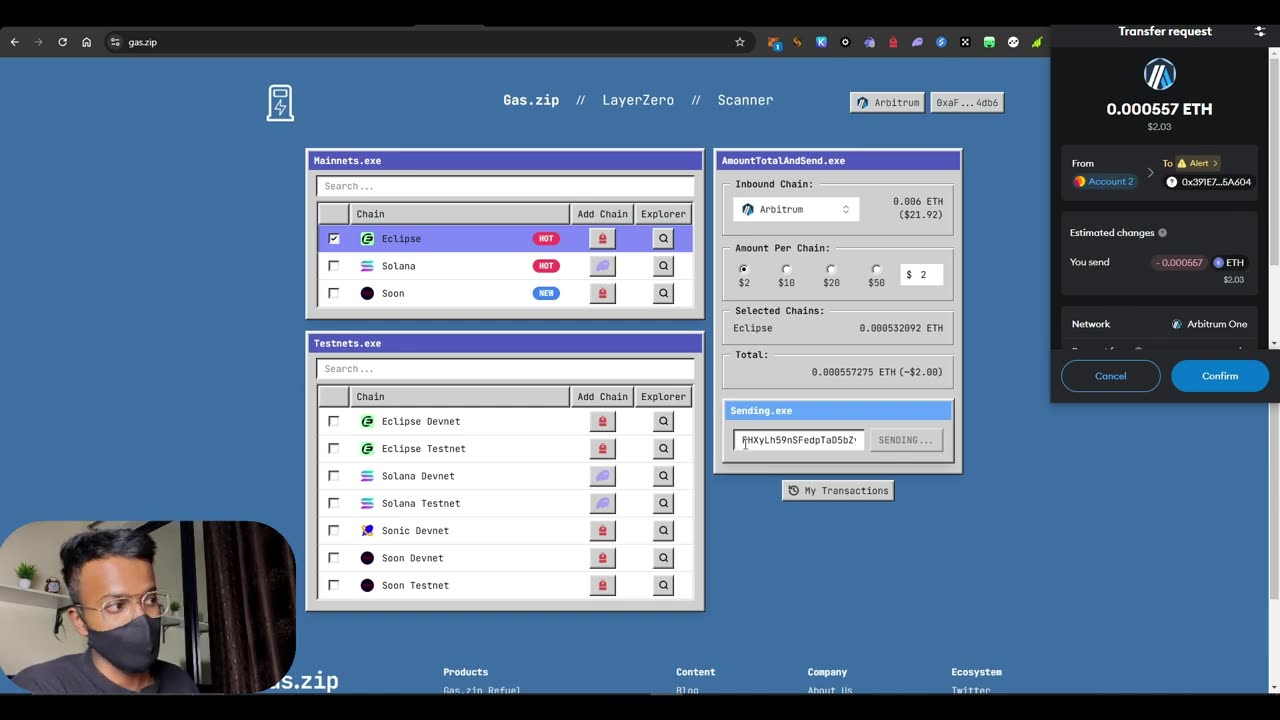Screen dimensions: 1280x720
Task: Open the Solana mainnet explorer search icon
Action: click(663, 266)
